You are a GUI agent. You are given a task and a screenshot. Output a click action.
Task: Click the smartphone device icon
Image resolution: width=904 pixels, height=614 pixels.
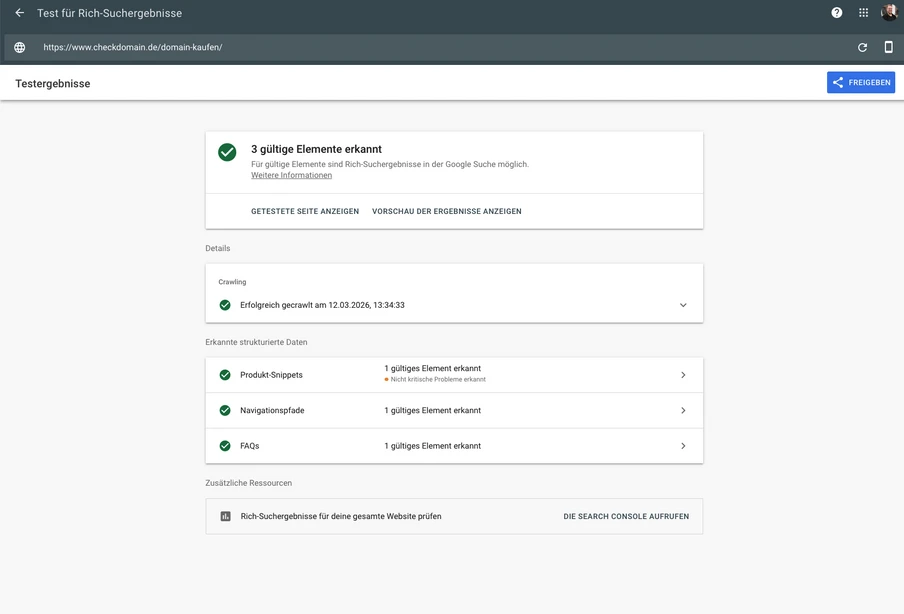coord(887,46)
